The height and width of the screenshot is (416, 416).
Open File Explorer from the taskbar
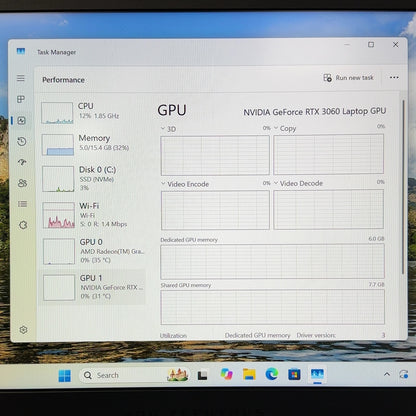(x=249, y=374)
